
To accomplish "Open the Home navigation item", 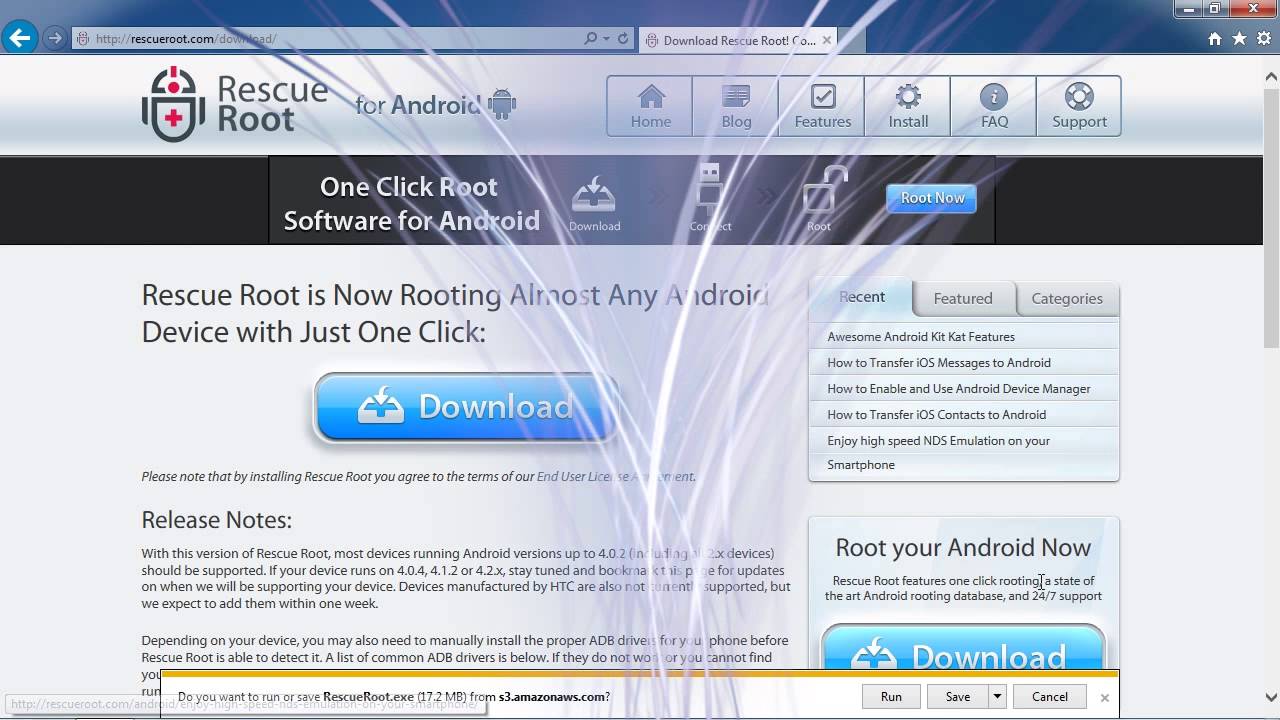I will click(650, 106).
